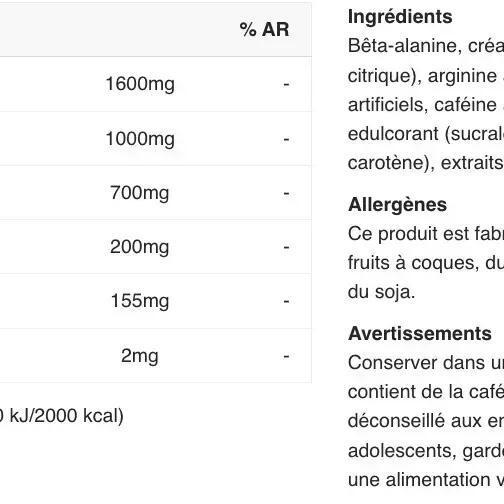Click the Ingrédients heading
Viewport: 504px width, 504px height.
pos(400,17)
